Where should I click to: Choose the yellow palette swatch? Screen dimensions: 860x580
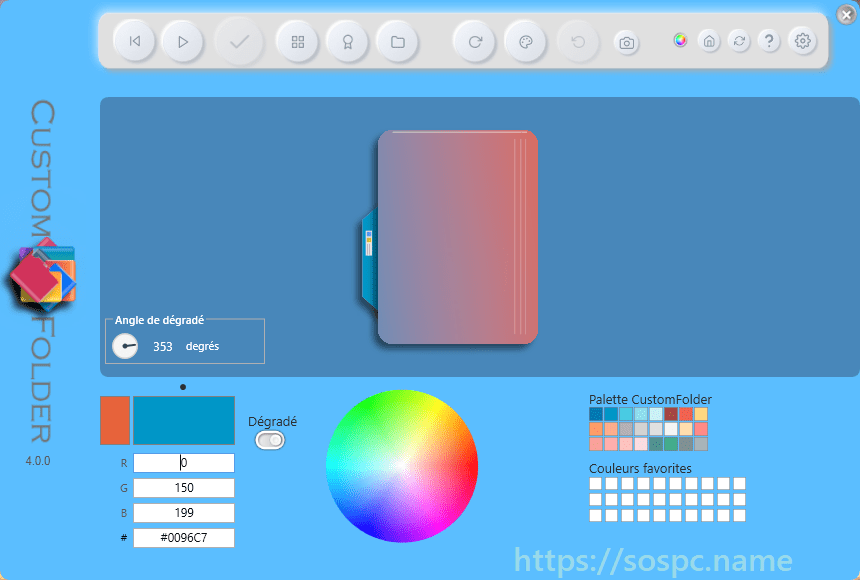pyautogui.click(x=701, y=414)
